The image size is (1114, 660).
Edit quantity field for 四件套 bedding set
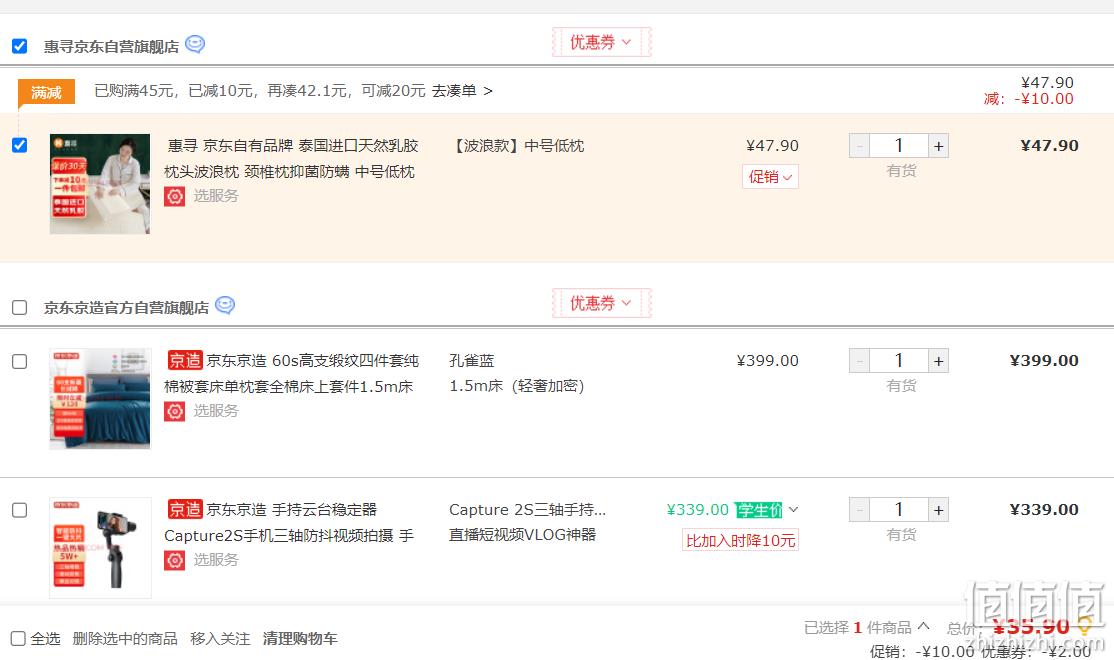tap(899, 361)
